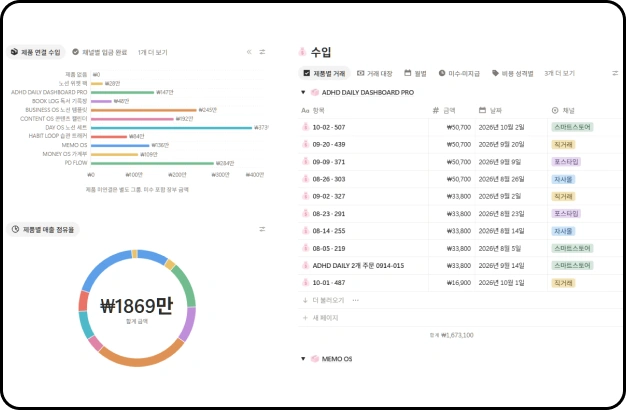The image size is (626, 410).
Task: Click page icon of row 08-23 - 291
Action: pyautogui.click(x=305, y=214)
